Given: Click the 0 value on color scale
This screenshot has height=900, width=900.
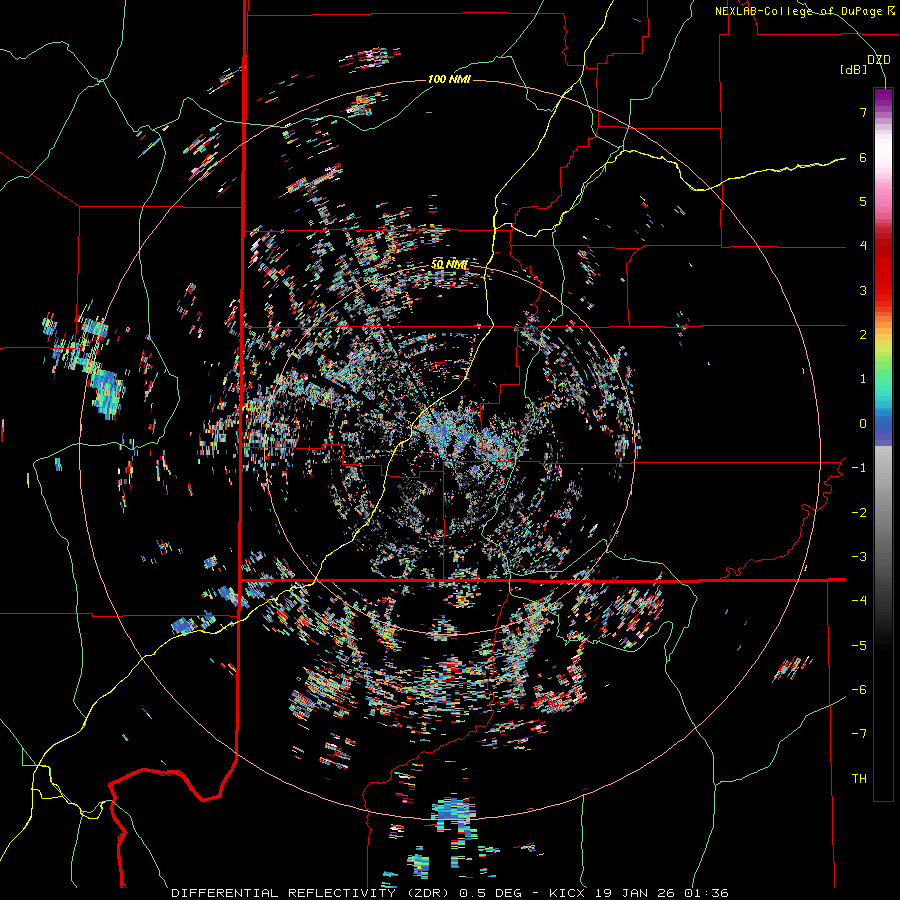Looking at the screenshot, I should pos(863,424).
